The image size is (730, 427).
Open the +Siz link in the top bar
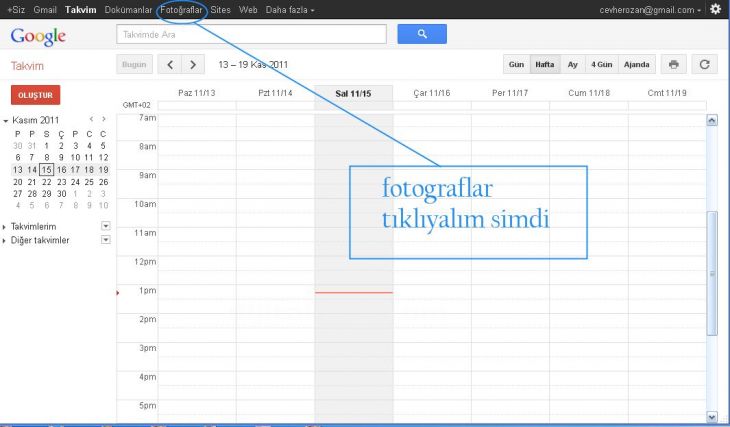tap(16, 10)
